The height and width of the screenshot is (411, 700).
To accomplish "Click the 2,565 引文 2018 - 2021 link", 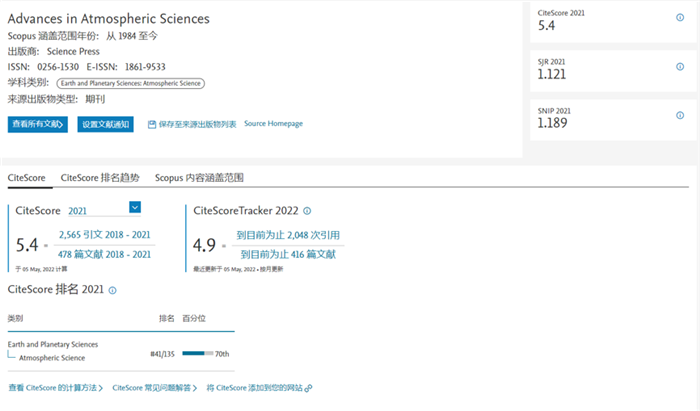I will pyautogui.click(x=104, y=233).
